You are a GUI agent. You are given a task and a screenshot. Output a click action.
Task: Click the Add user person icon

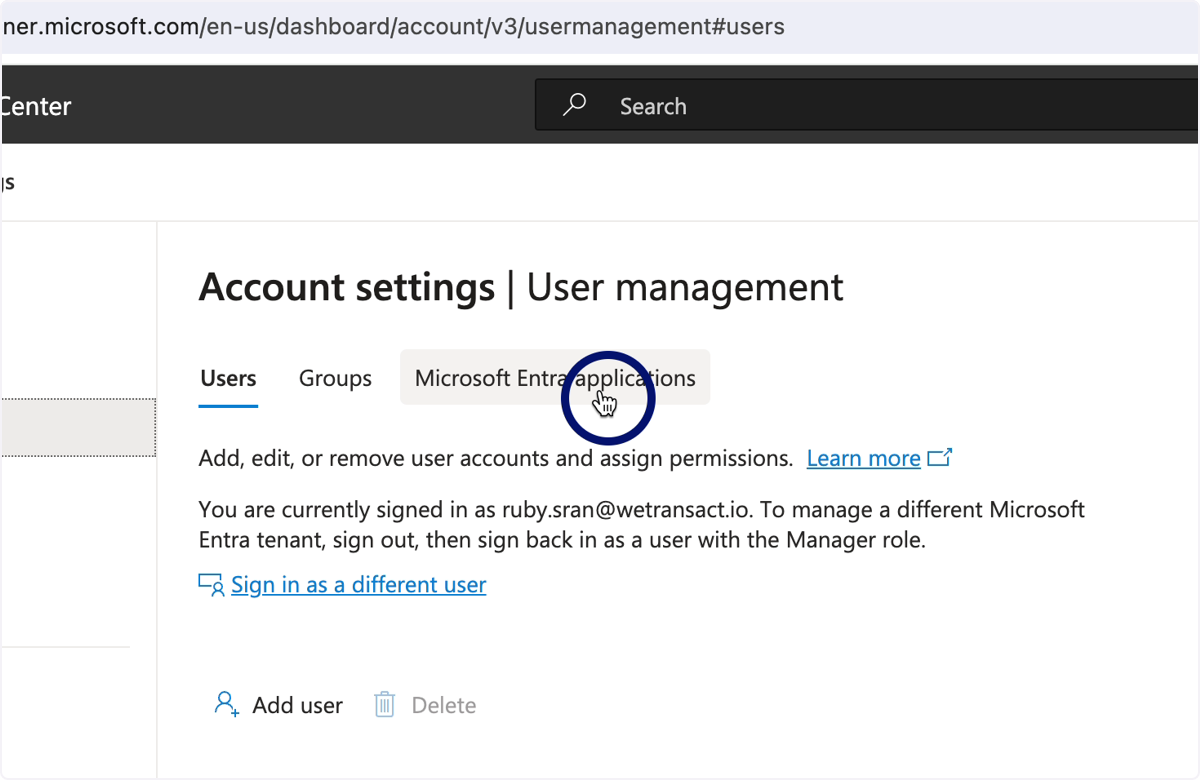pos(227,704)
